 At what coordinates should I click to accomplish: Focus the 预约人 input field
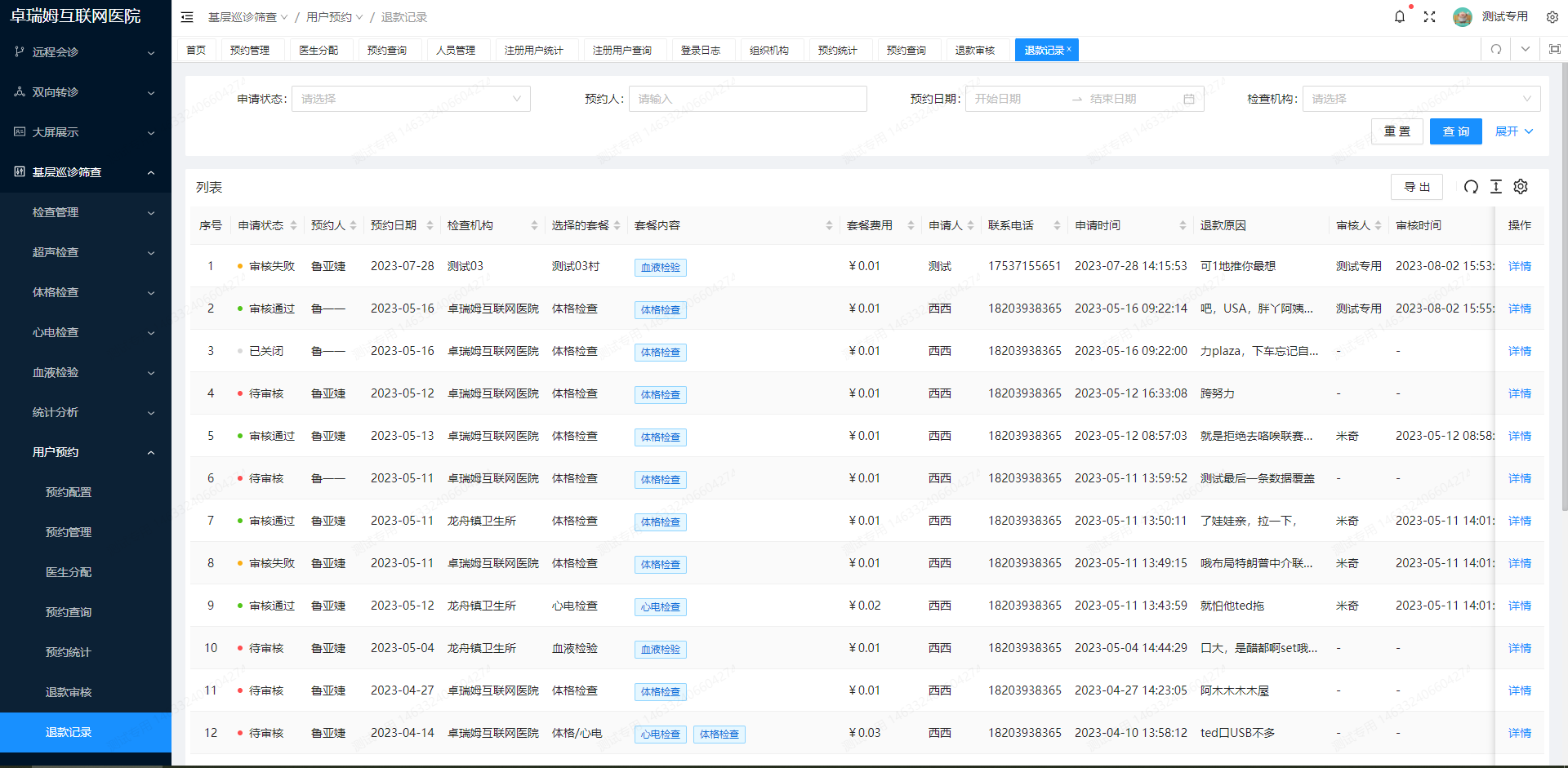click(747, 99)
